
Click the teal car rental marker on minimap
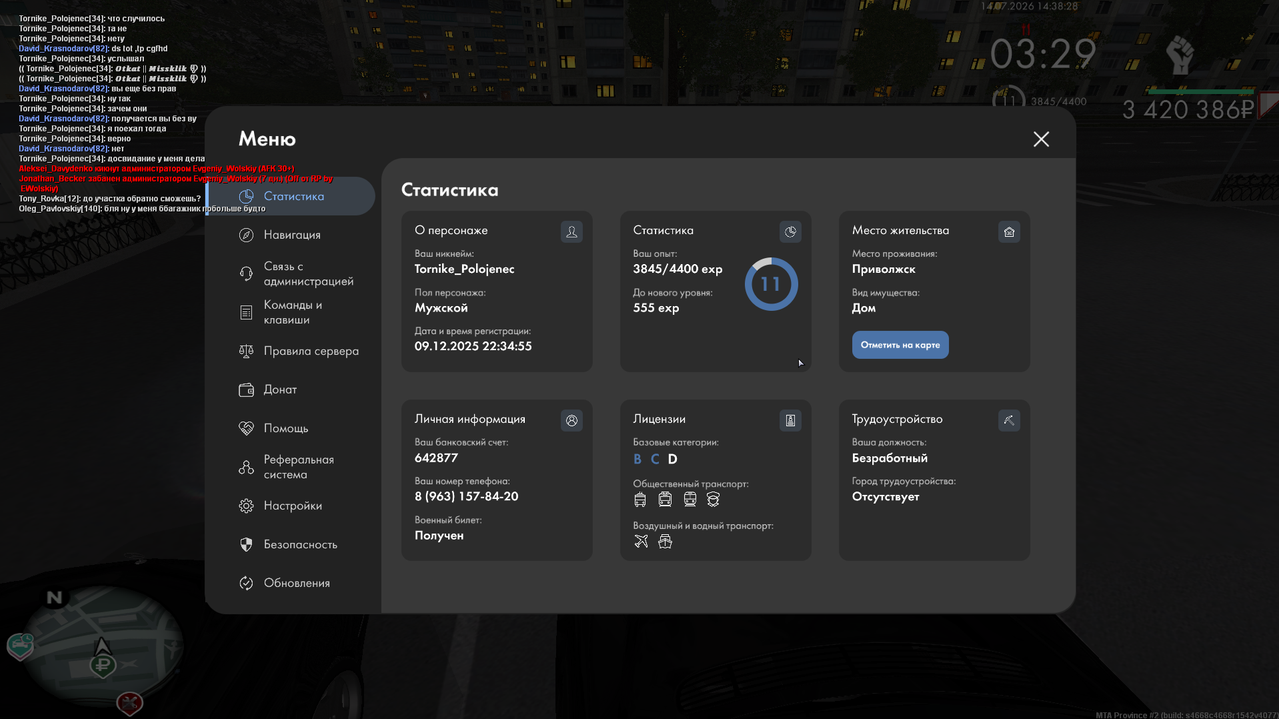click(19, 647)
